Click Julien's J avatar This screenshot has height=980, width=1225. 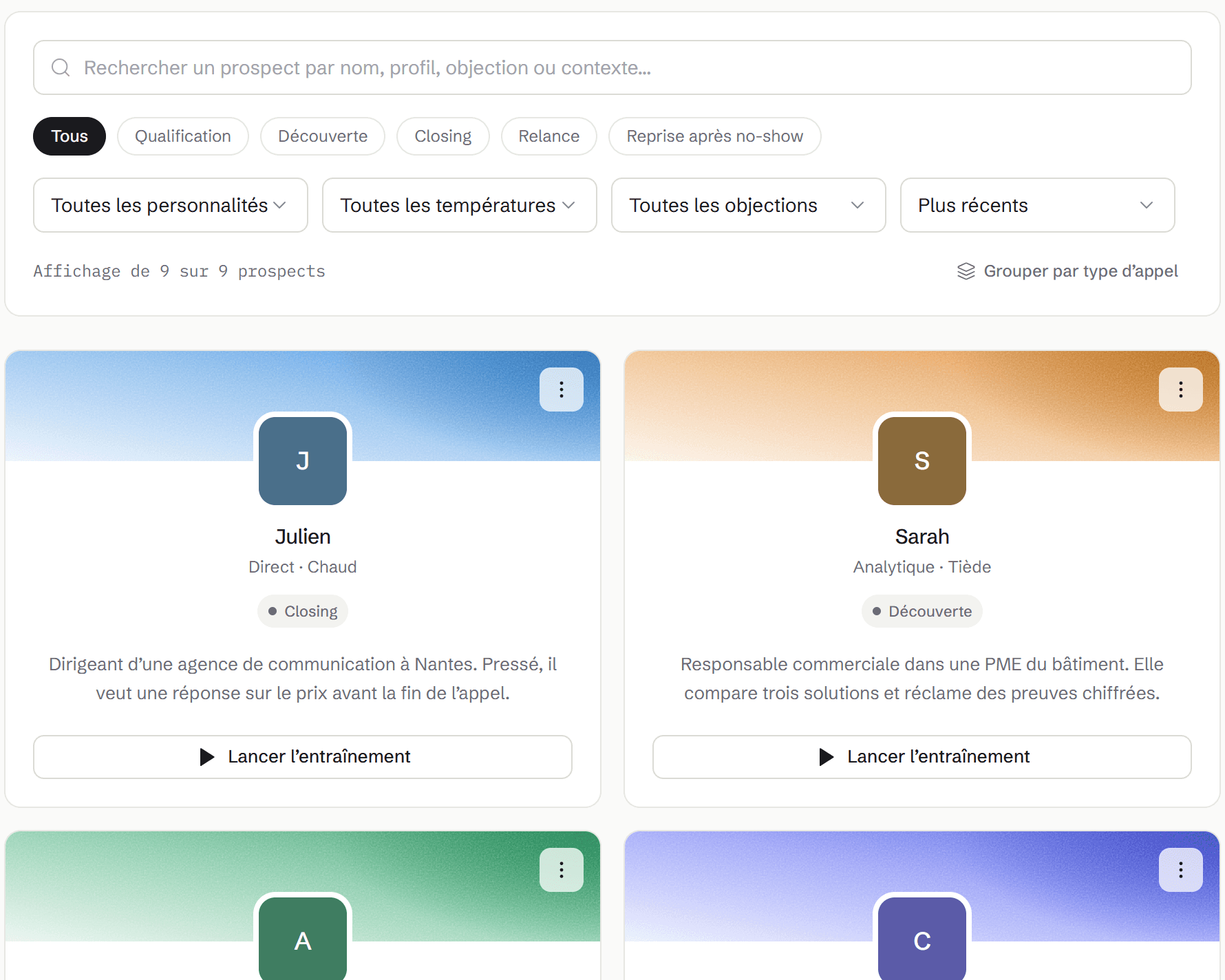point(303,461)
